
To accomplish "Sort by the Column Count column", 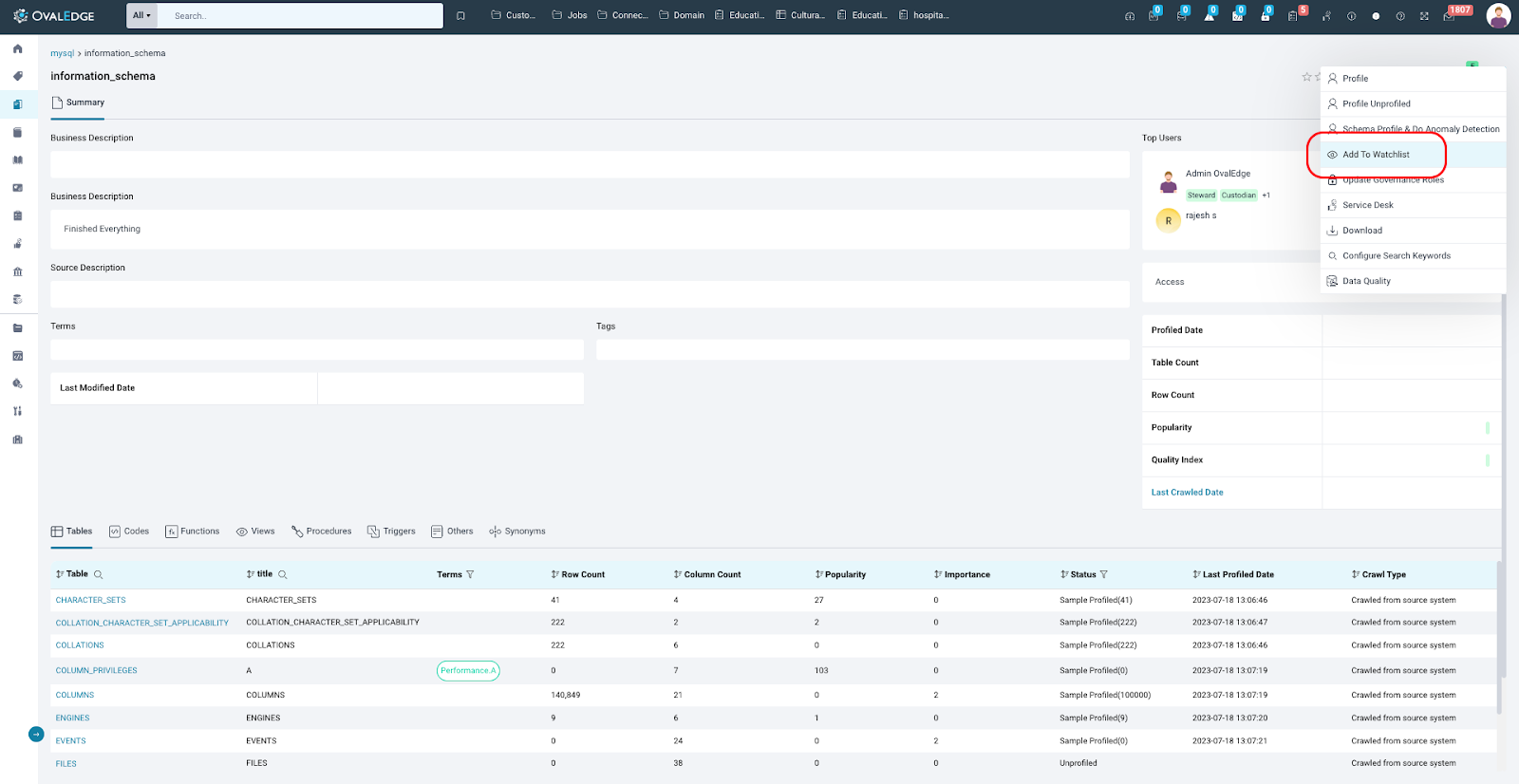I will [706, 574].
